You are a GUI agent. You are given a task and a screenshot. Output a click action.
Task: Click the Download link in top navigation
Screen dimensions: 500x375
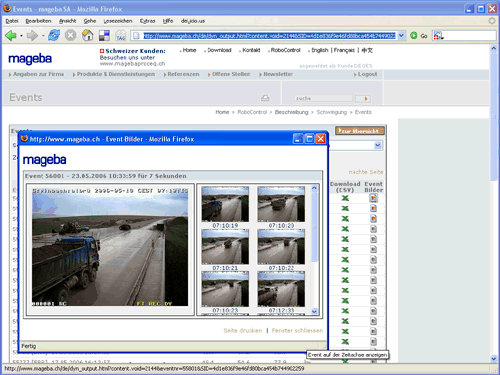[219, 50]
